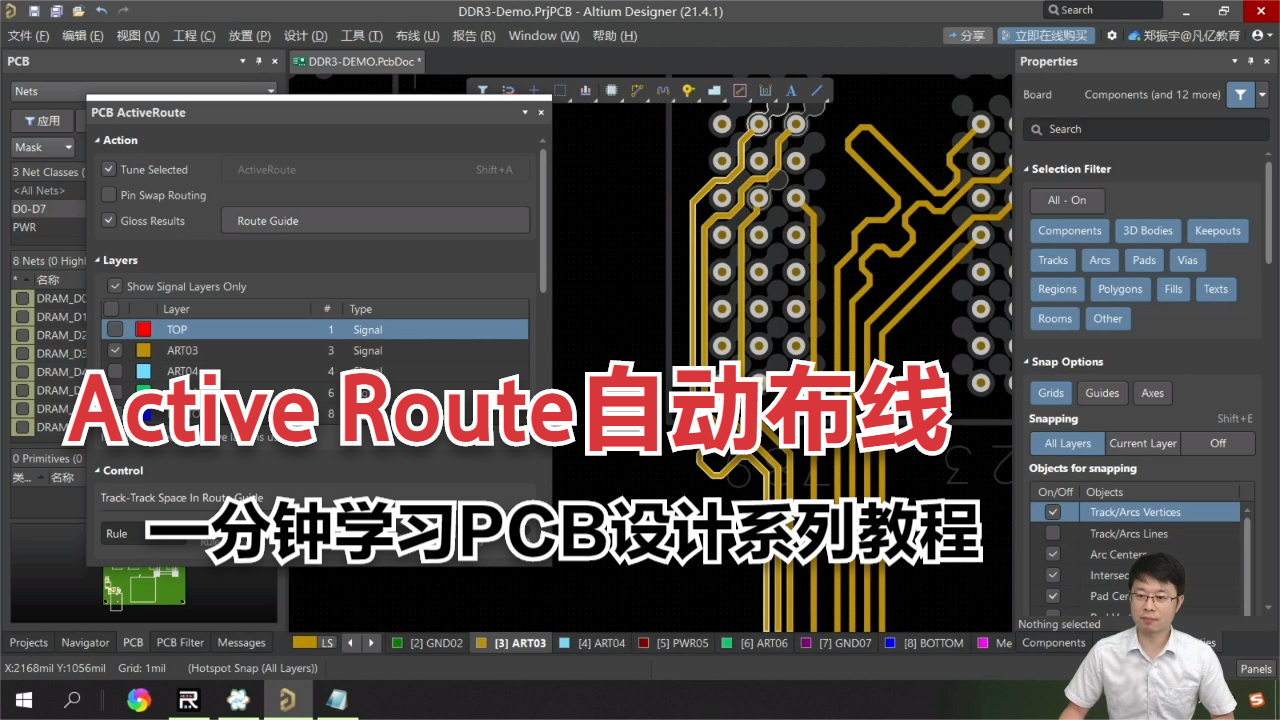This screenshot has height=720, width=1280.
Task: Click the ART03 layer yellow color swatch
Action: pos(144,351)
